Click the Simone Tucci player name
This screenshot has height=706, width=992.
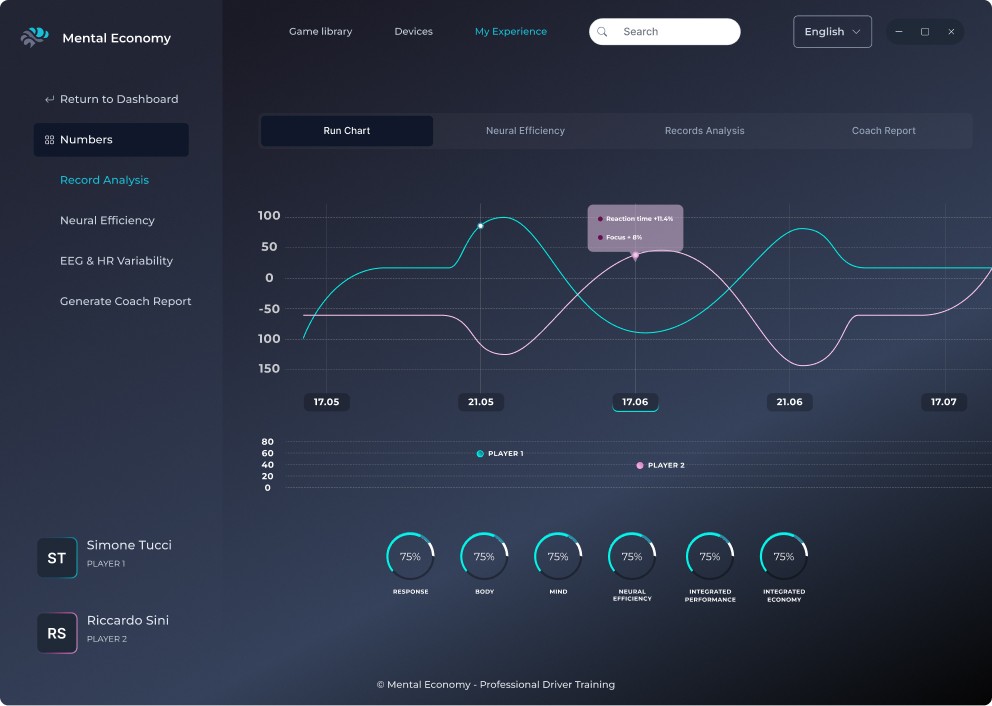(129, 545)
